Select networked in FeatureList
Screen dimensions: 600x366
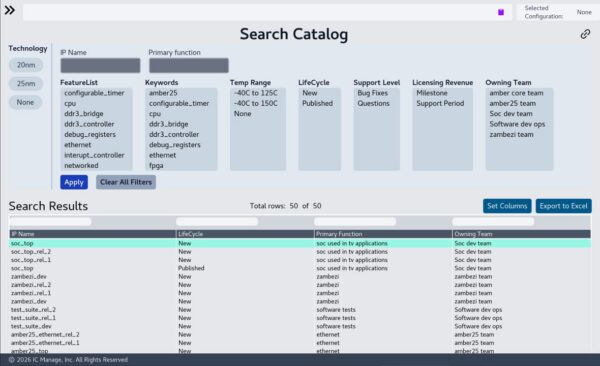coord(81,165)
